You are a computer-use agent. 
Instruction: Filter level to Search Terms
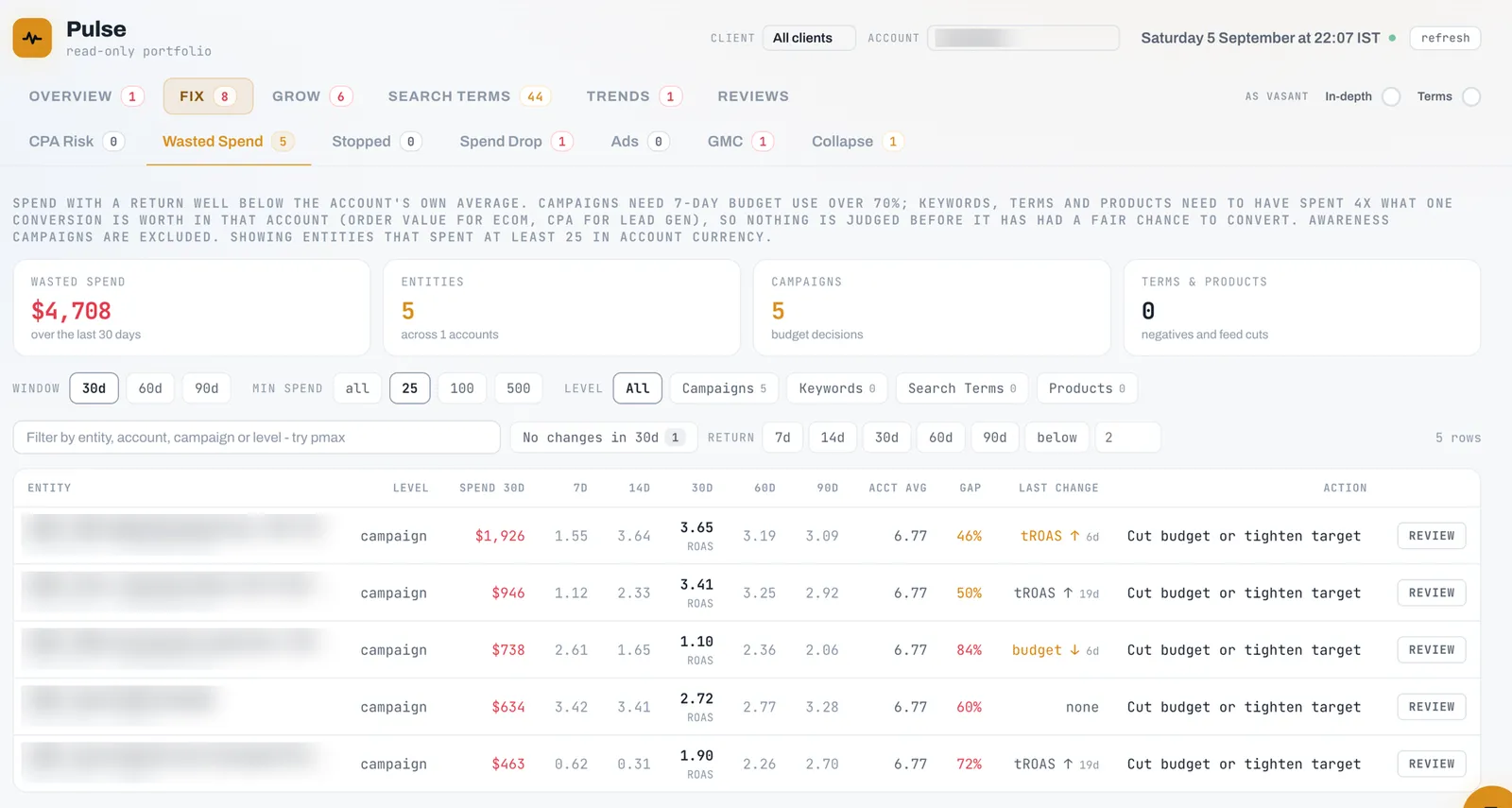(962, 388)
